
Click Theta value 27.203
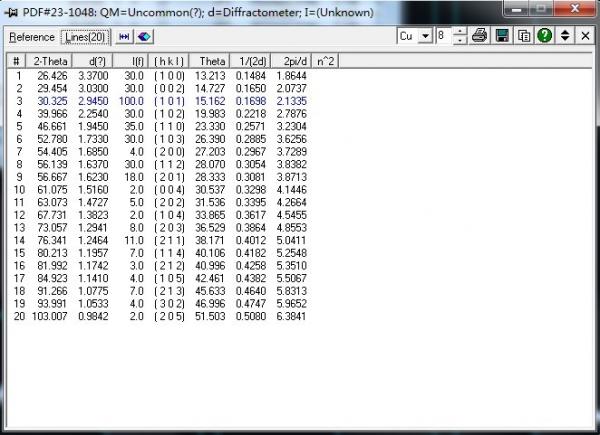click(x=210, y=152)
